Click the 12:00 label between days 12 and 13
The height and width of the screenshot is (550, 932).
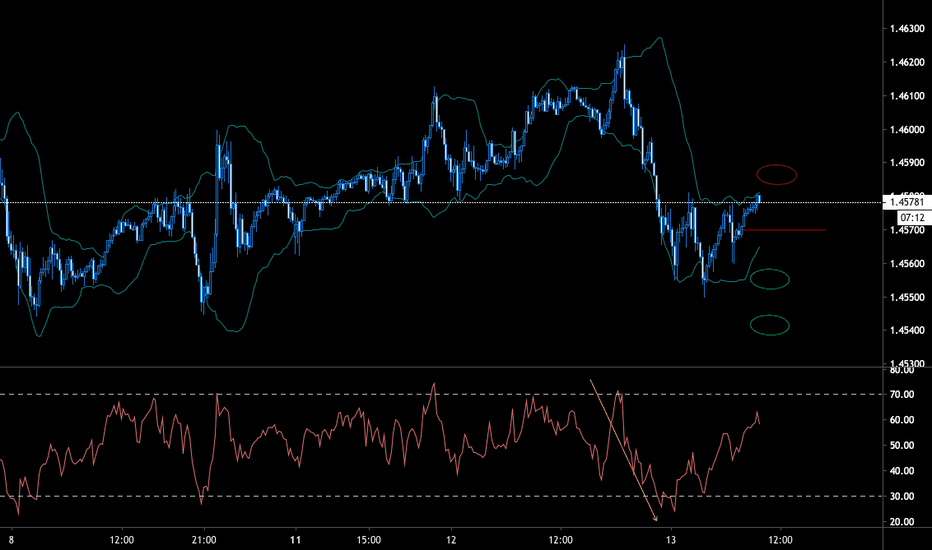(561, 540)
